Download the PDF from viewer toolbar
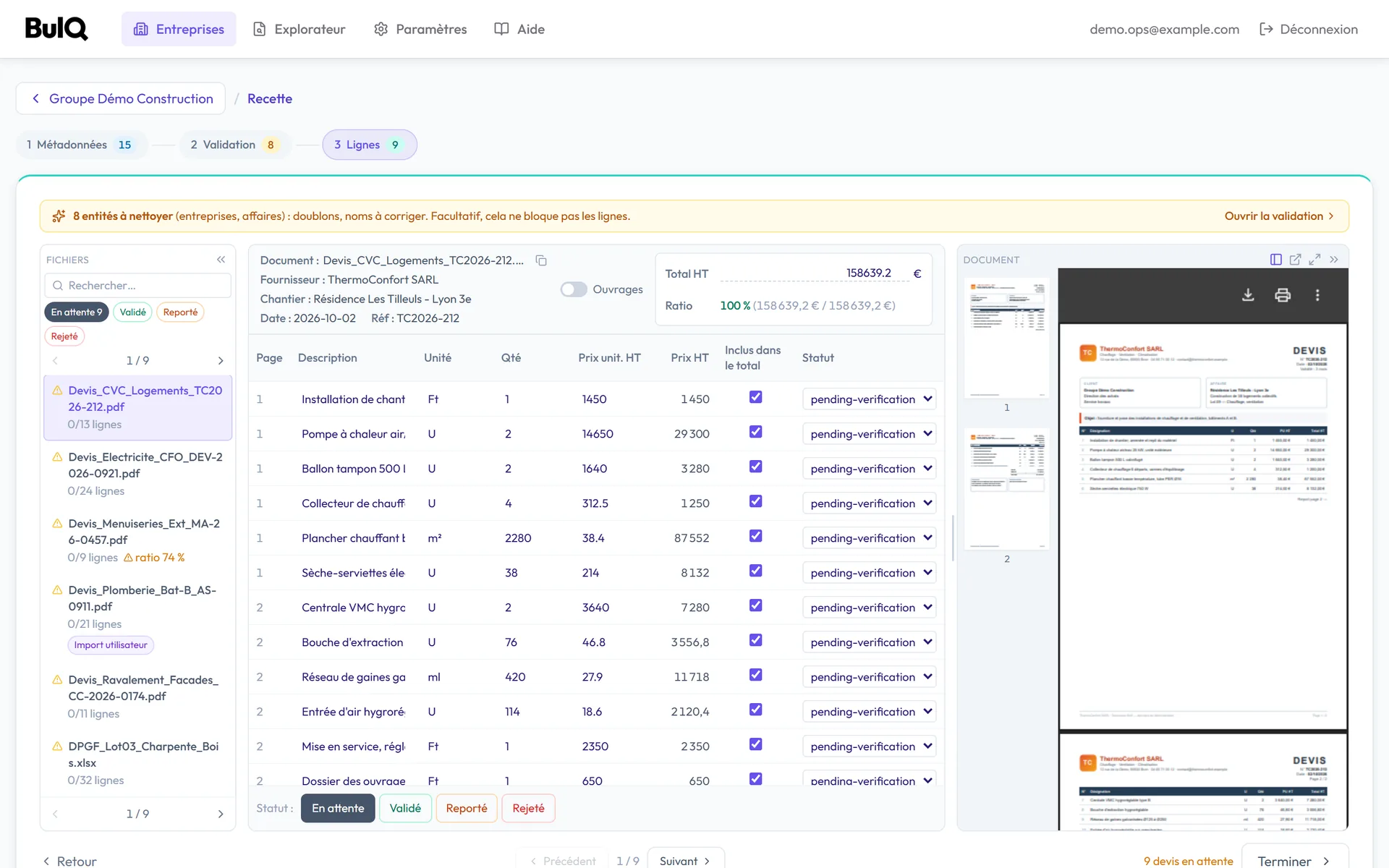 (x=1248, y=295)
